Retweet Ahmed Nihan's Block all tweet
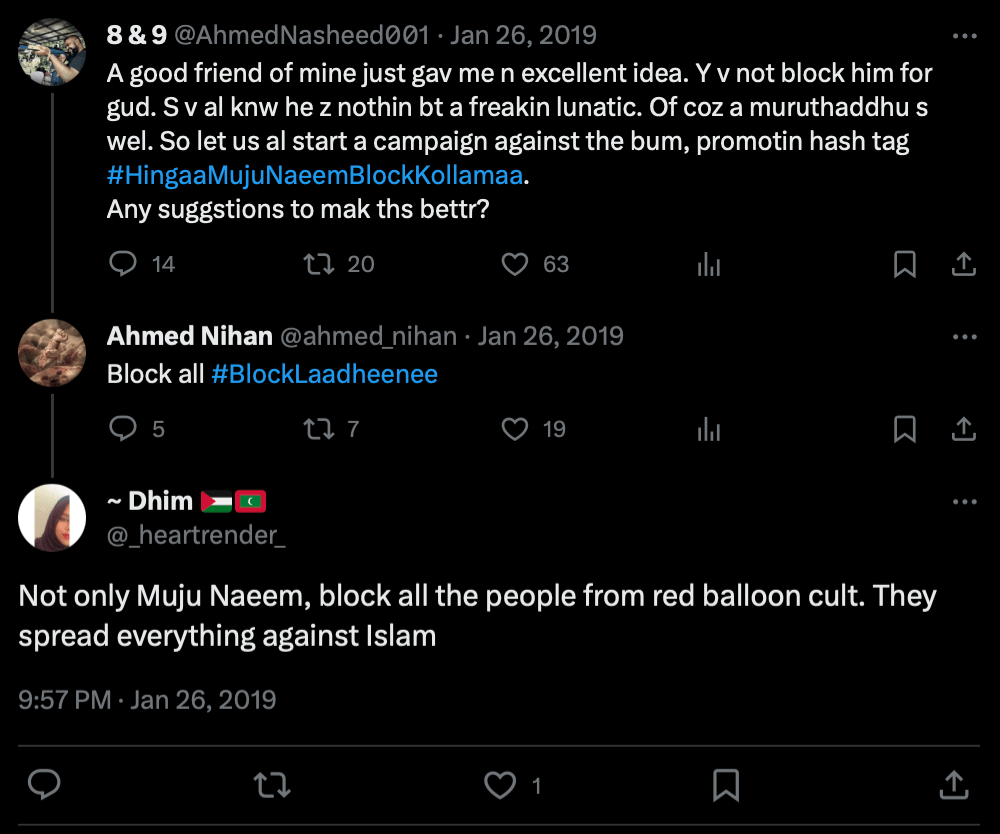The width and height of the screenshot is (1000, 834). pyautogui.click(x=317, y=429)
